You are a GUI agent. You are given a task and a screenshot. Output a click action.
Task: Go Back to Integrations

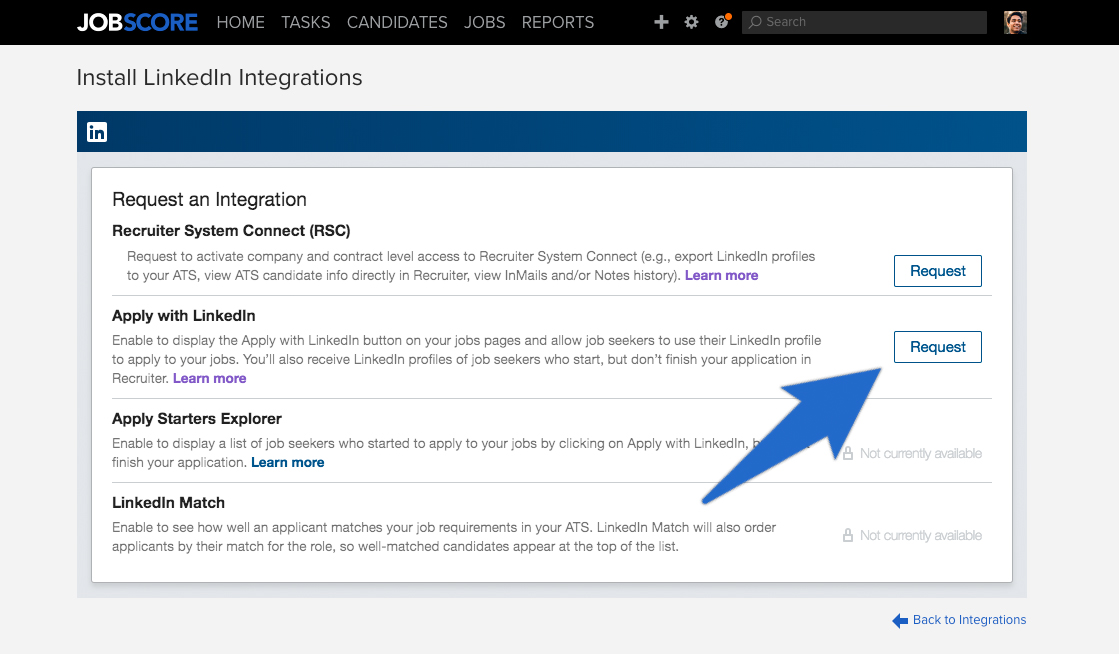959,620
